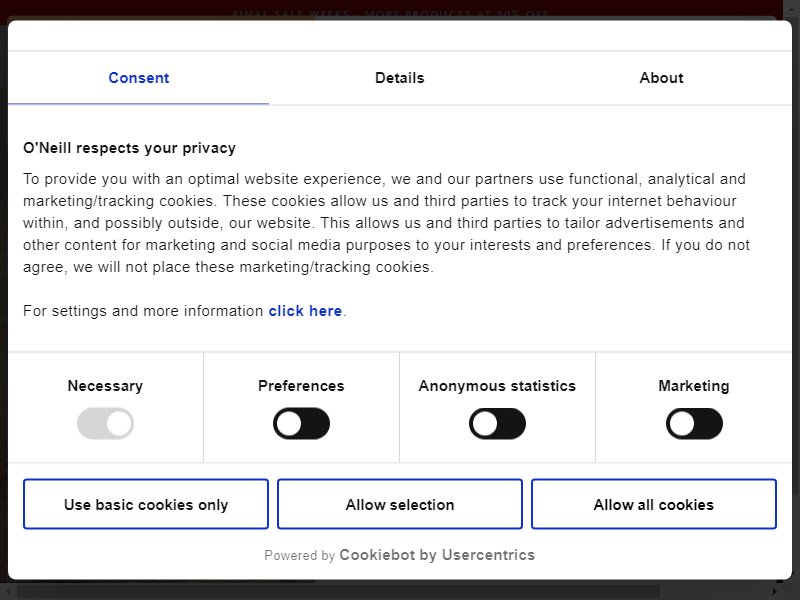This screenshot has width=800, height=600.
Task: Enable the Preferences cookies toggle
Action: click(x=301, y=423)
